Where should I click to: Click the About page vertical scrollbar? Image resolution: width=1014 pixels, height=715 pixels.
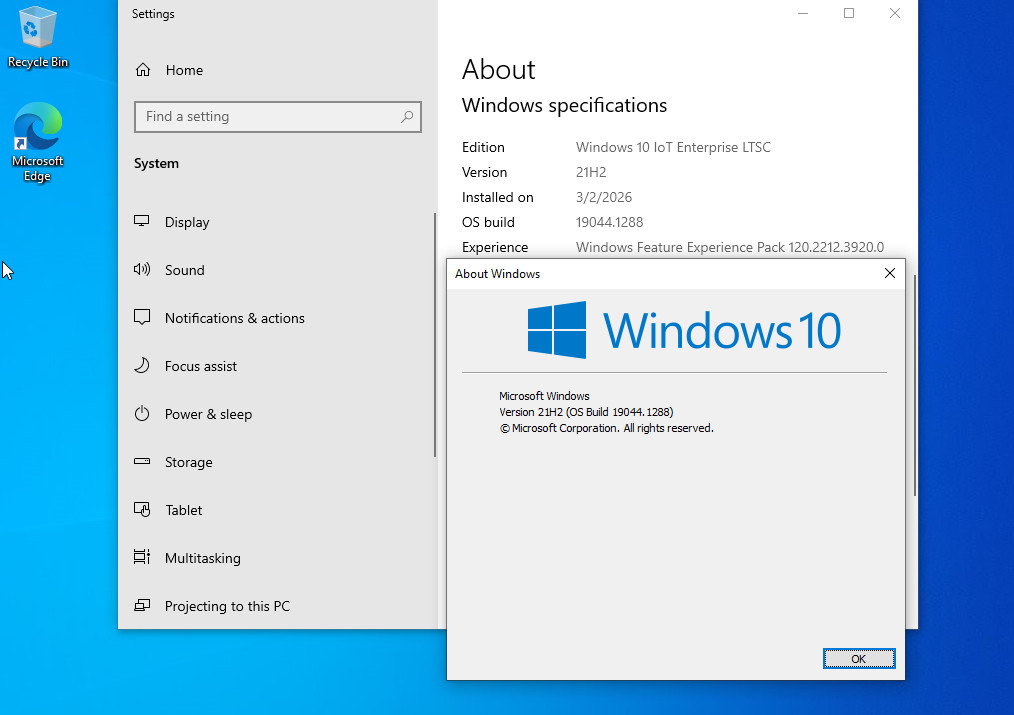[x=914, y=385]
